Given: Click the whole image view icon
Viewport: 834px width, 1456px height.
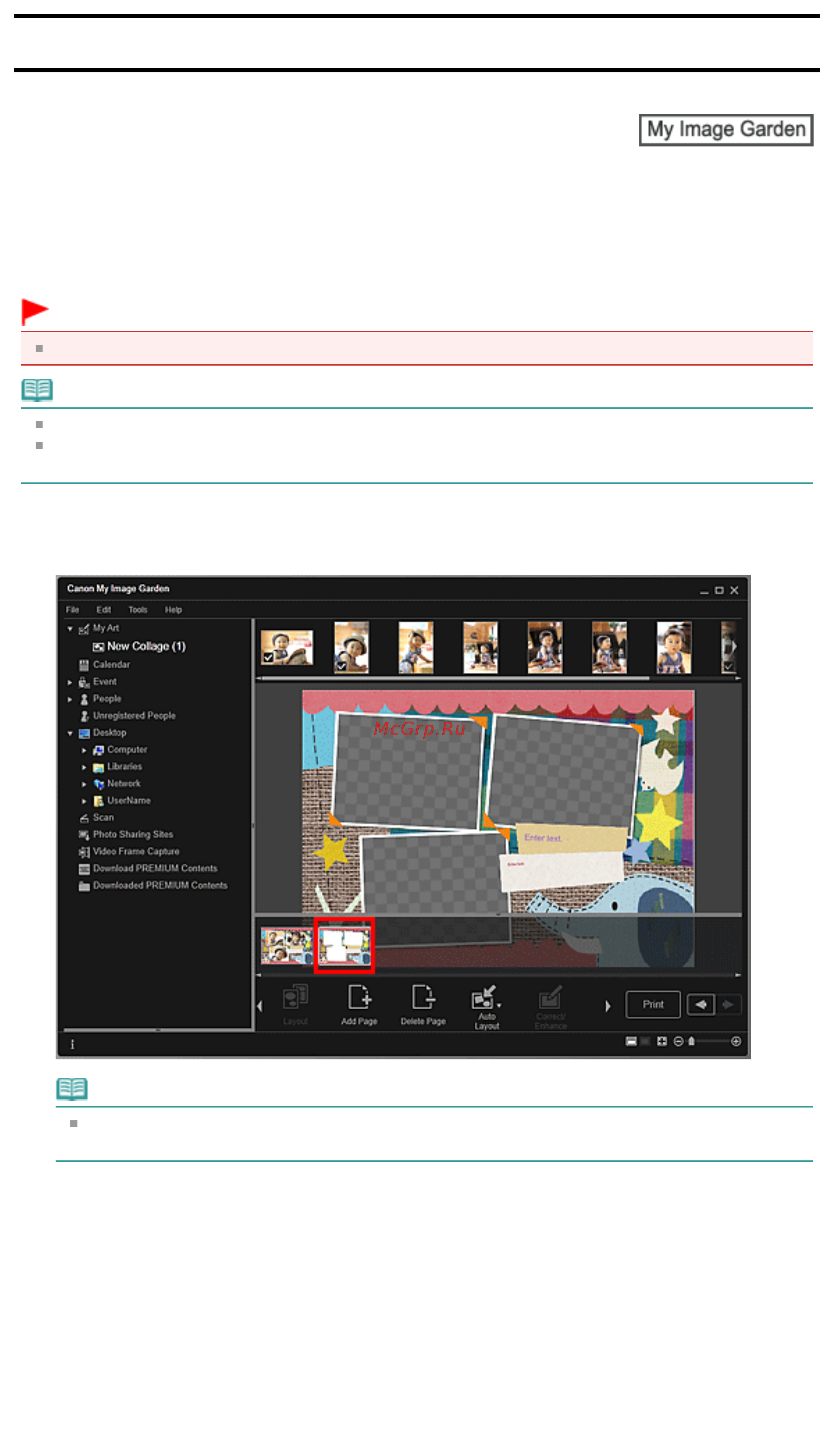Looking at the screenshot, I should [x=662, y=1042].
